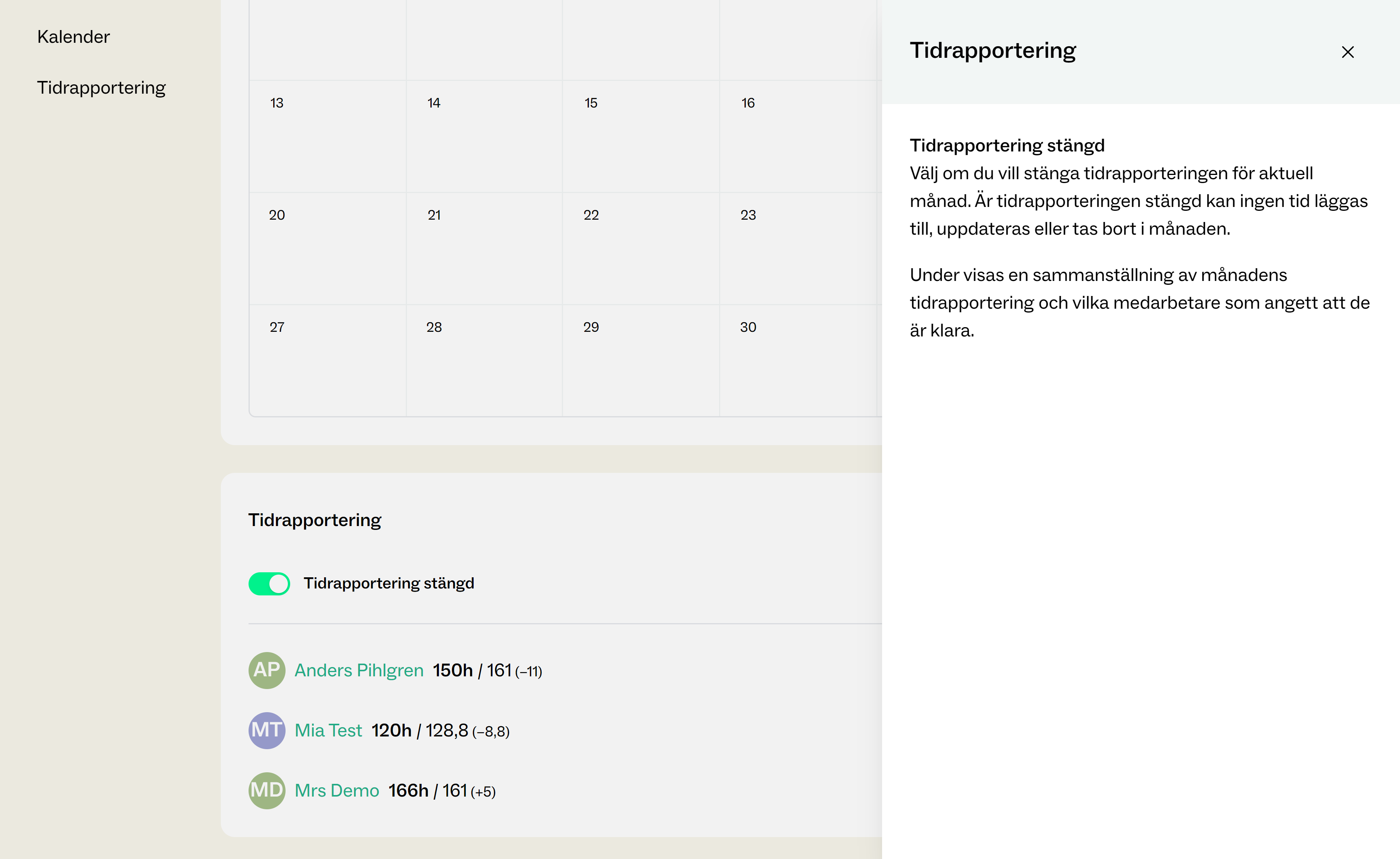Image resolution: width=1400 pixels, height=859 pixels.
Task: Open Mia Test's profile link
Action: [x=328, y=731]
